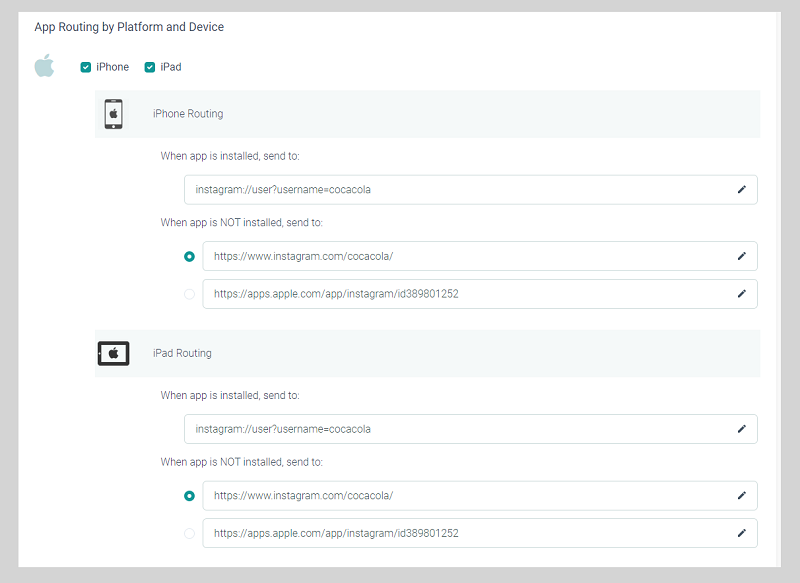Select iPad instagram.com fallback radio button
The width and height of the screenshot is (800, 583).
[x=189, y=496]
